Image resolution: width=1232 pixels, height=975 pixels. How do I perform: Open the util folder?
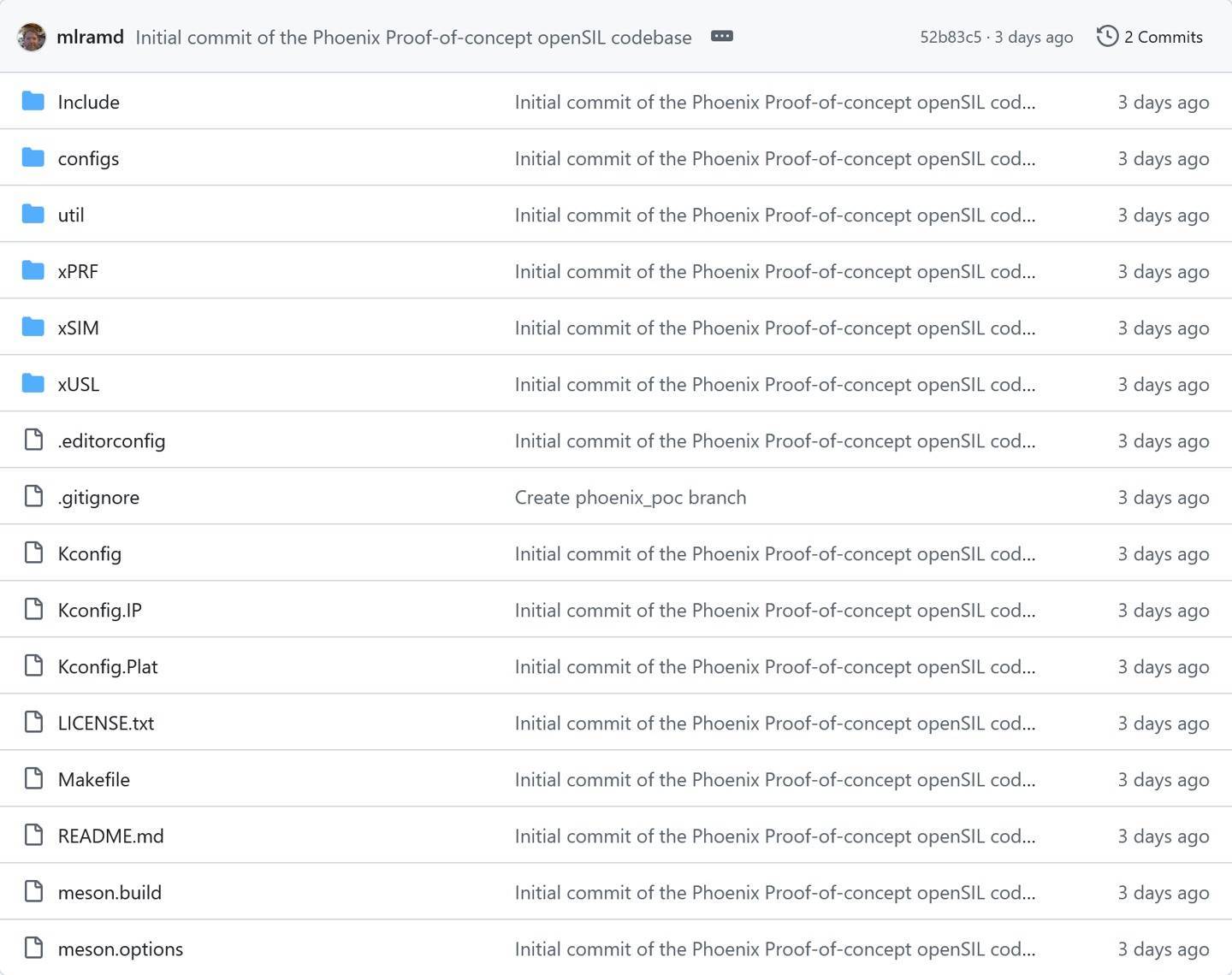[x=71, y=215]
